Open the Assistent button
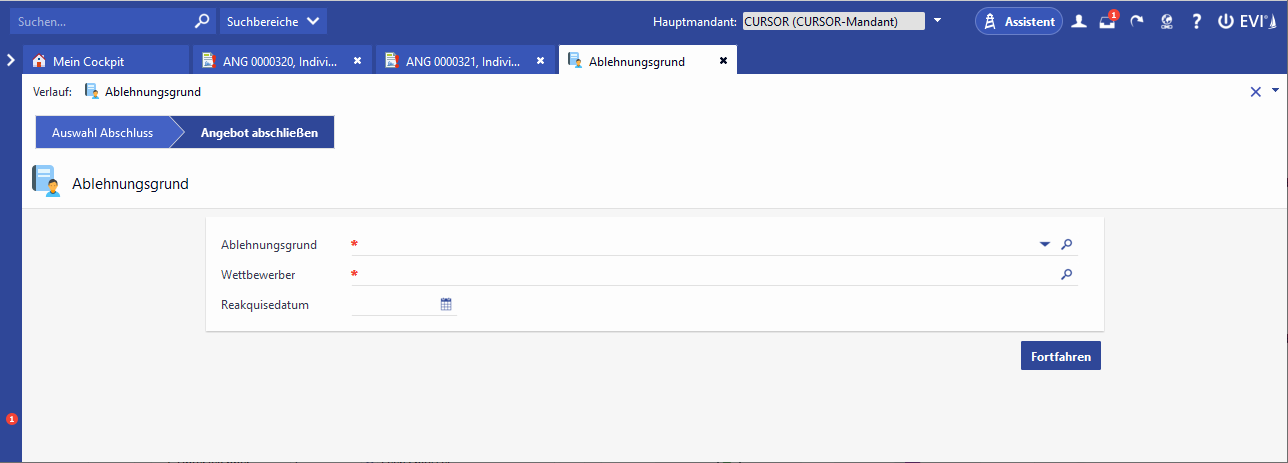The width and height of the screenshot is (1288, 463). coord(1019,21)
